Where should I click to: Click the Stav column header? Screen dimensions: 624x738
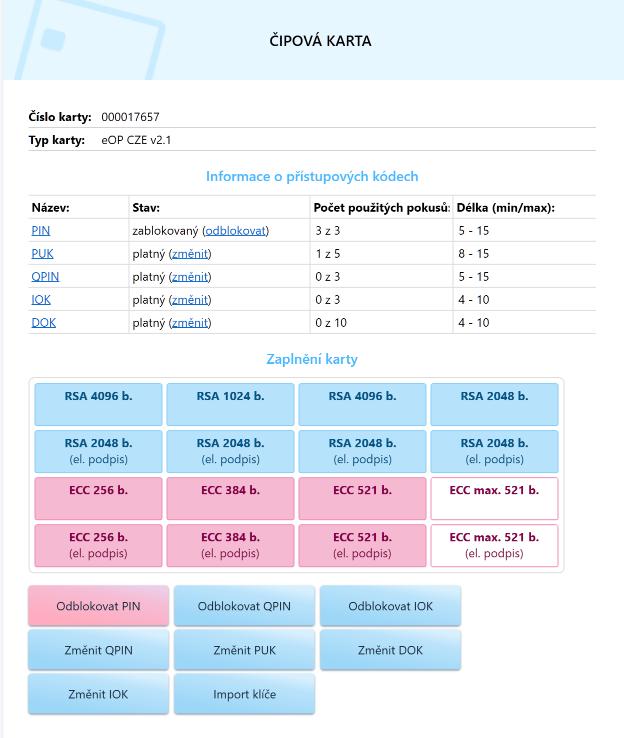146,208
